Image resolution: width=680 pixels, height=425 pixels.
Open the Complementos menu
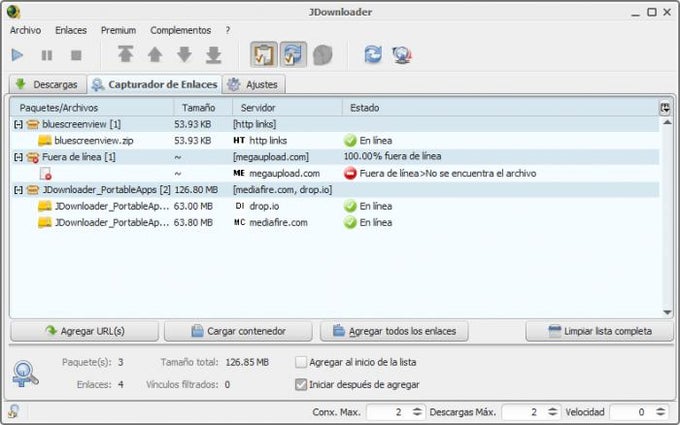[x=180, y=30]
